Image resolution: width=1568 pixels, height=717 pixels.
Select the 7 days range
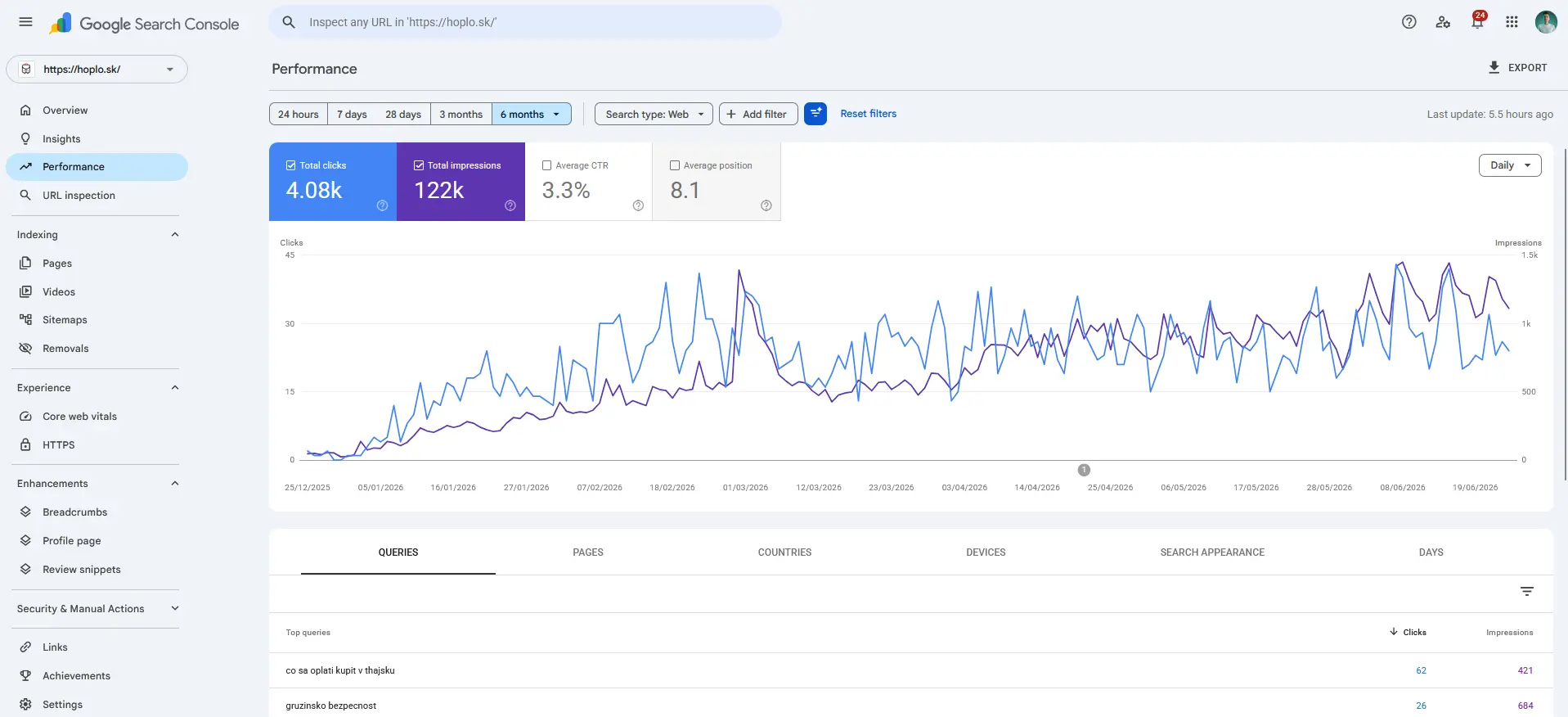point(352,114)
